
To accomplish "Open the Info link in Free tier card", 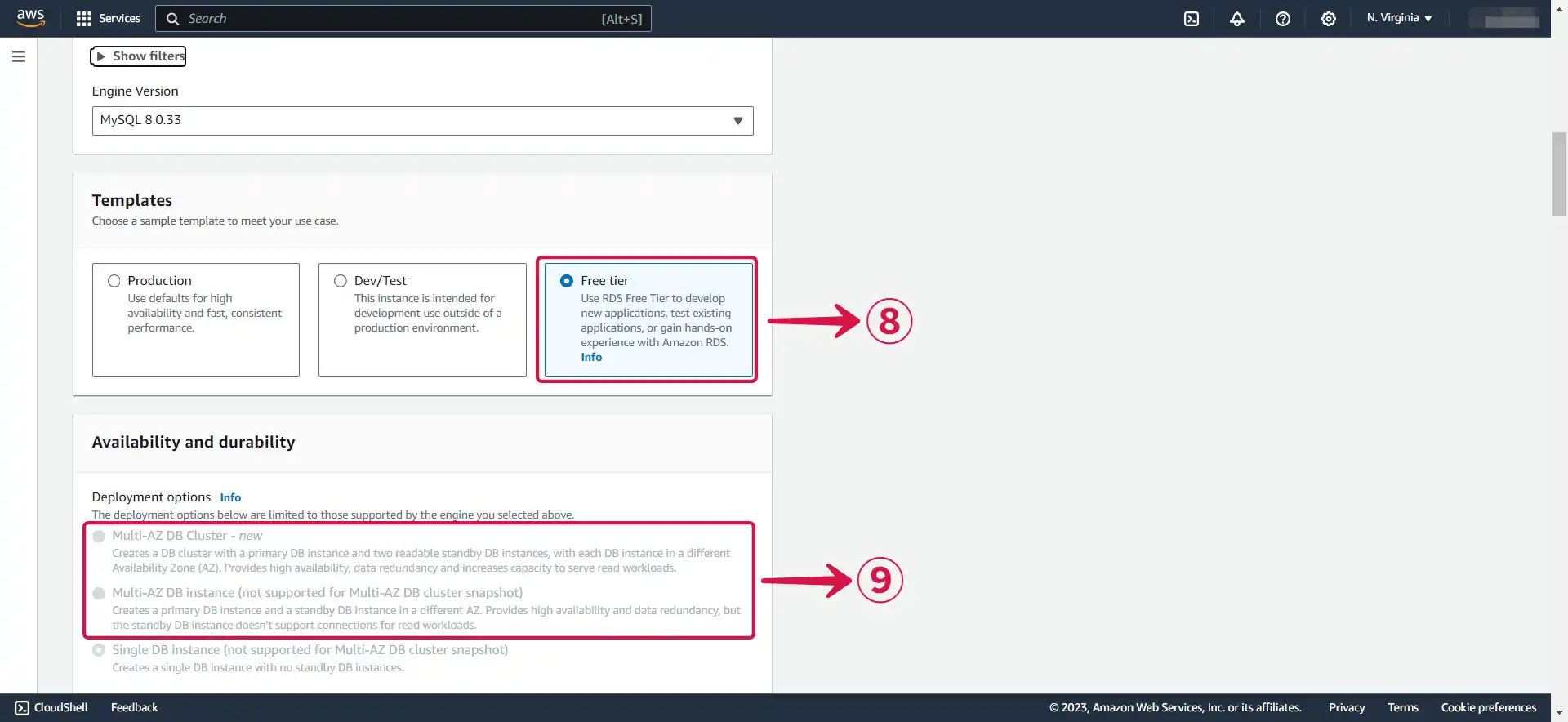I will point(591,357).
